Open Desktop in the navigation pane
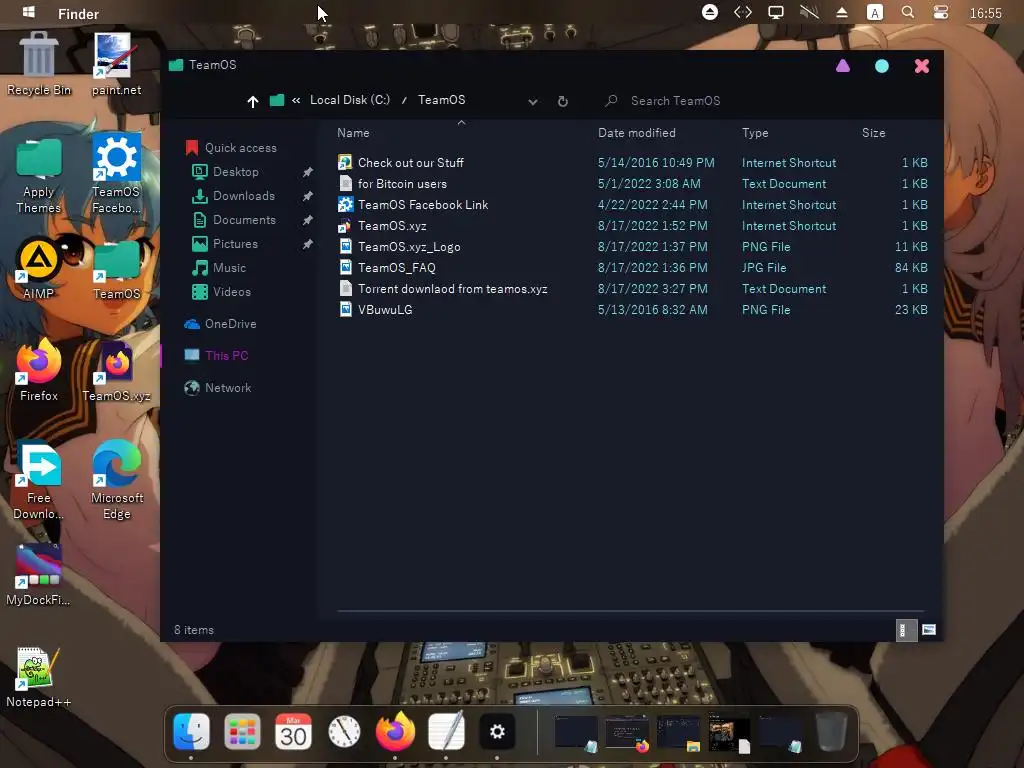 (226, 172)
